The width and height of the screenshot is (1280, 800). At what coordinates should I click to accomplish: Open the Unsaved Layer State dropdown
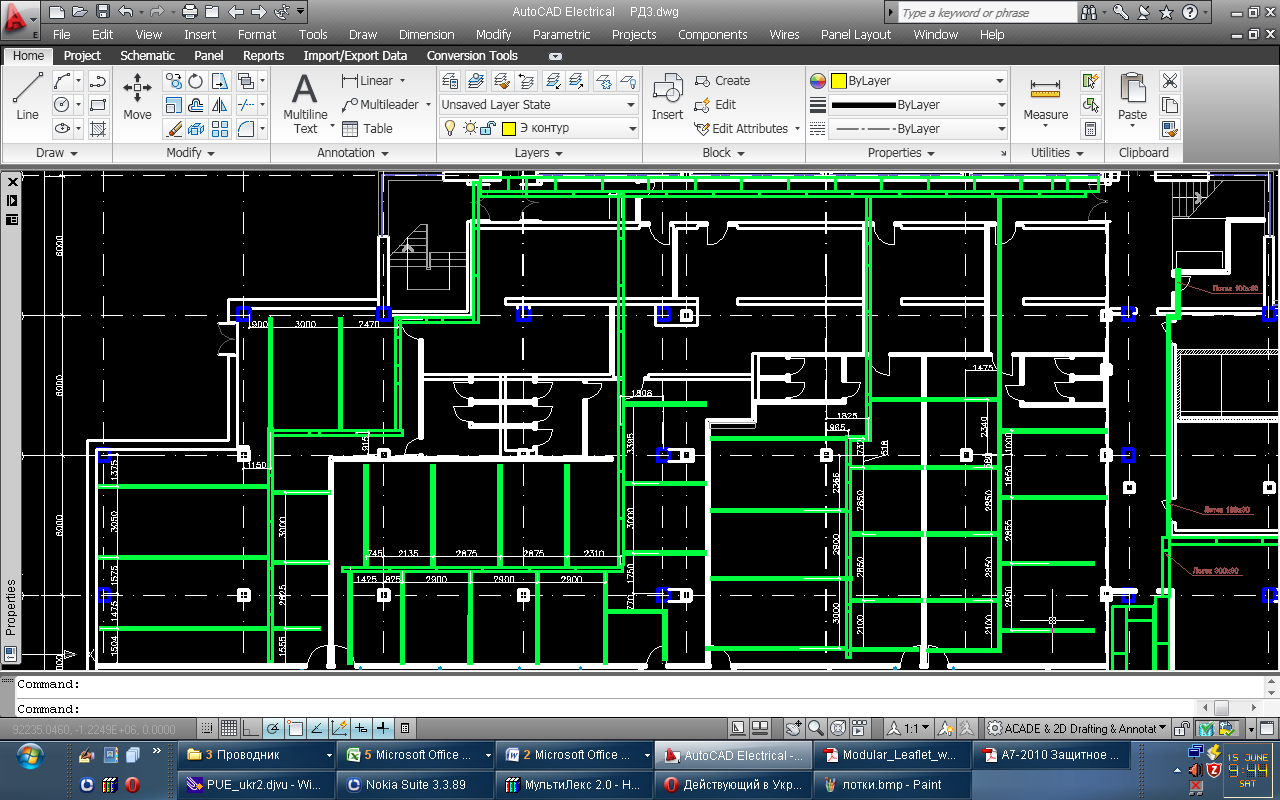coord(539,105)
